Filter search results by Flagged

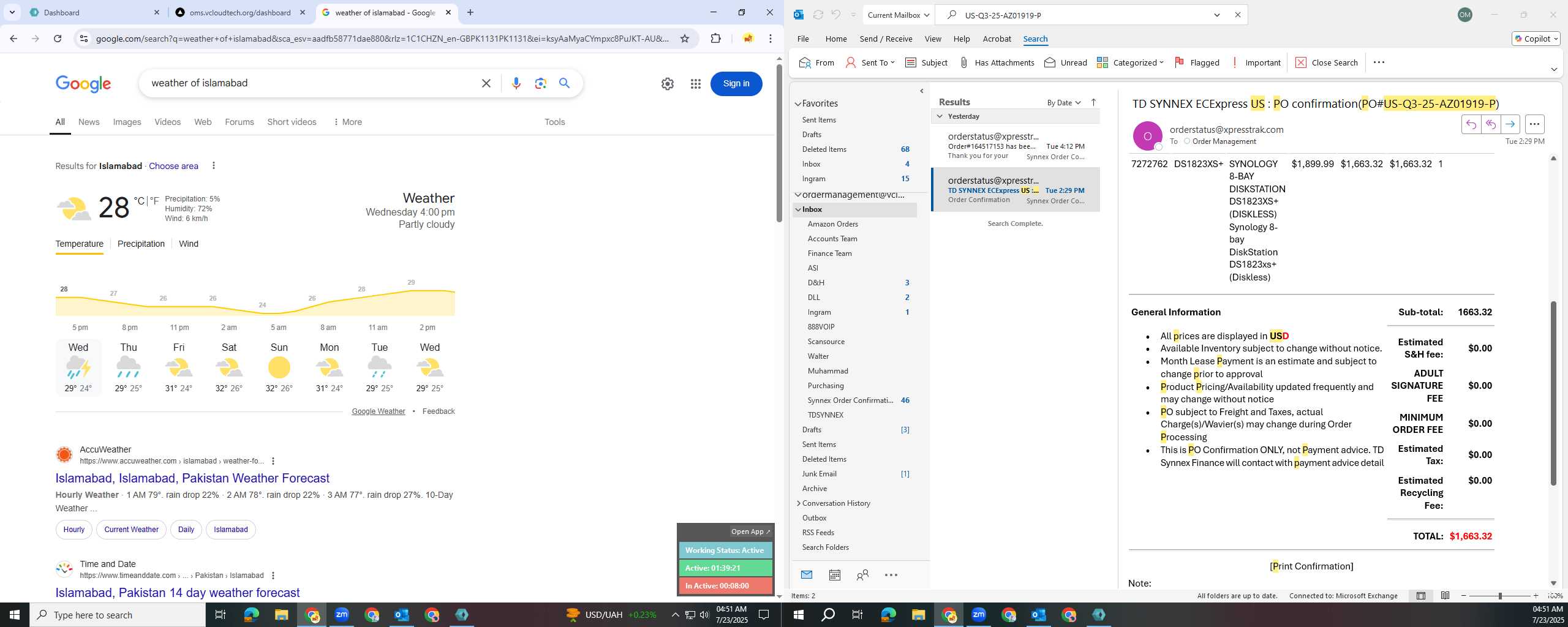point(1197,62)
